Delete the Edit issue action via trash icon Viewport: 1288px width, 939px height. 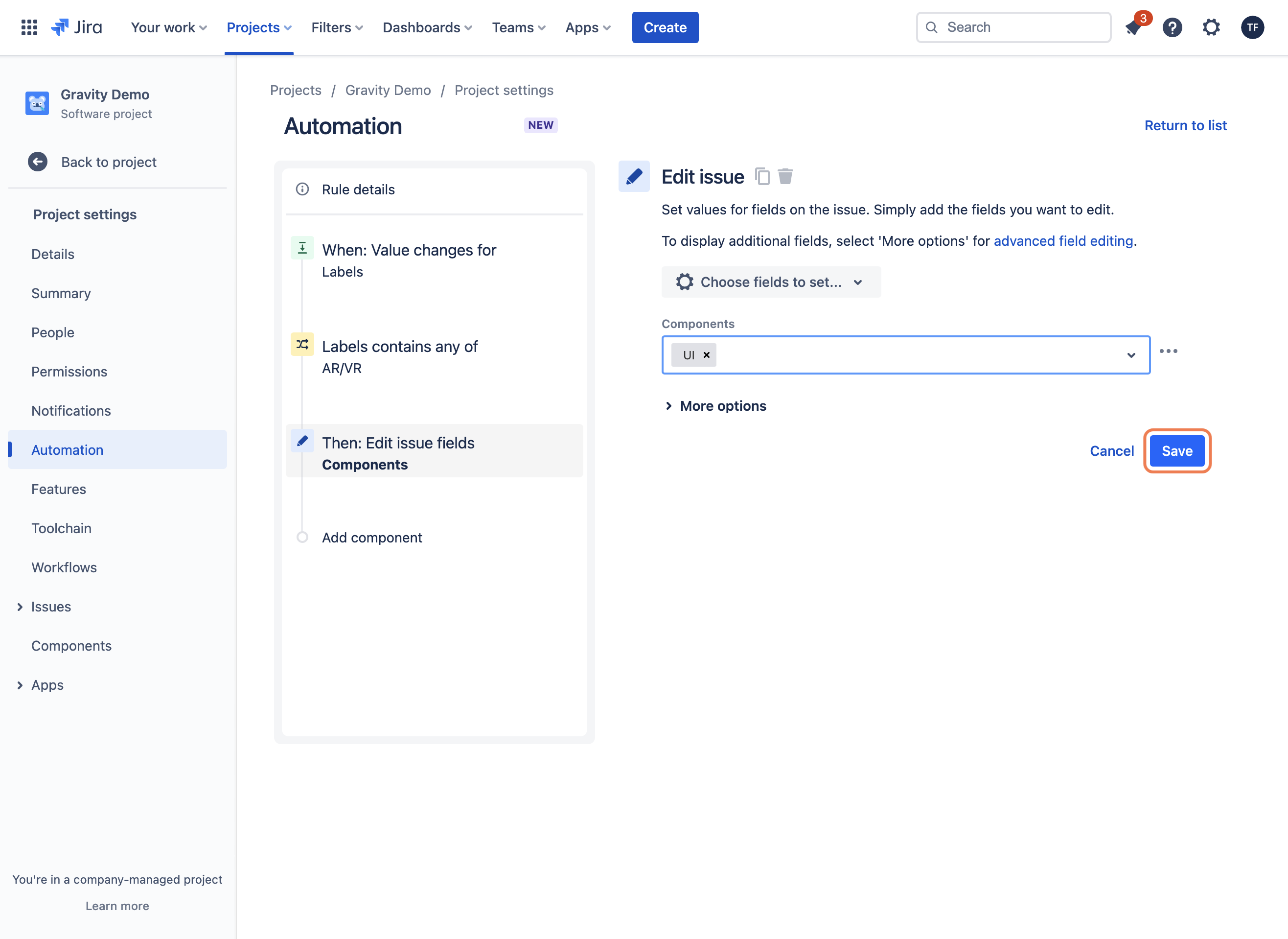coord(785,177)
